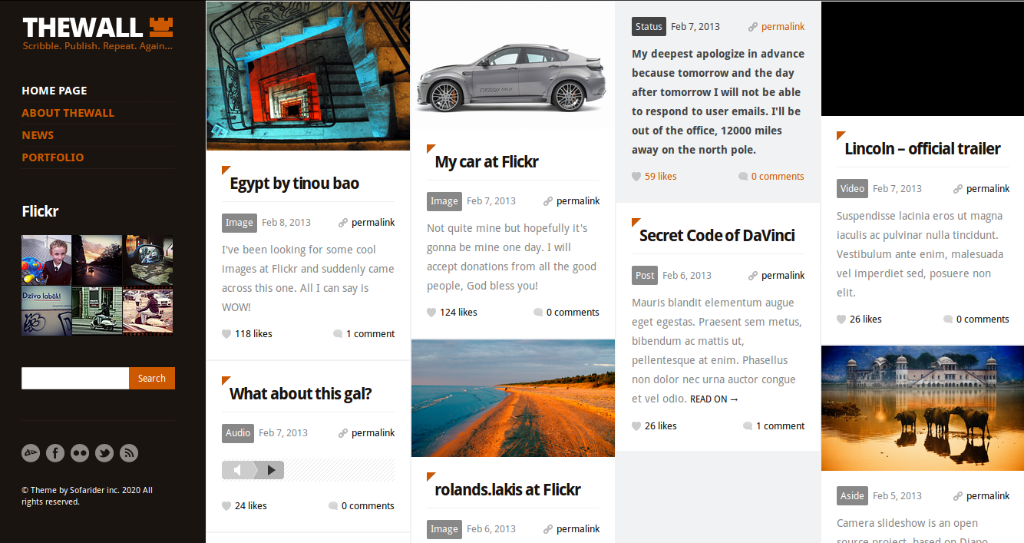Image resolution: width=1024 pixels, height=543 pixels.
Task: Click the chain-link icon next to the Lincoln trailer permalink
Action: (x=957, y=189)
